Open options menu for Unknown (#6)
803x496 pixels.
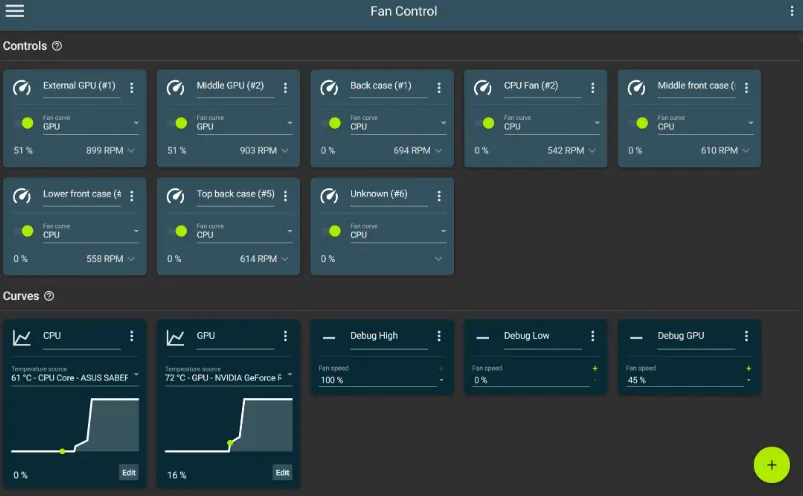(x=439, y=196)
